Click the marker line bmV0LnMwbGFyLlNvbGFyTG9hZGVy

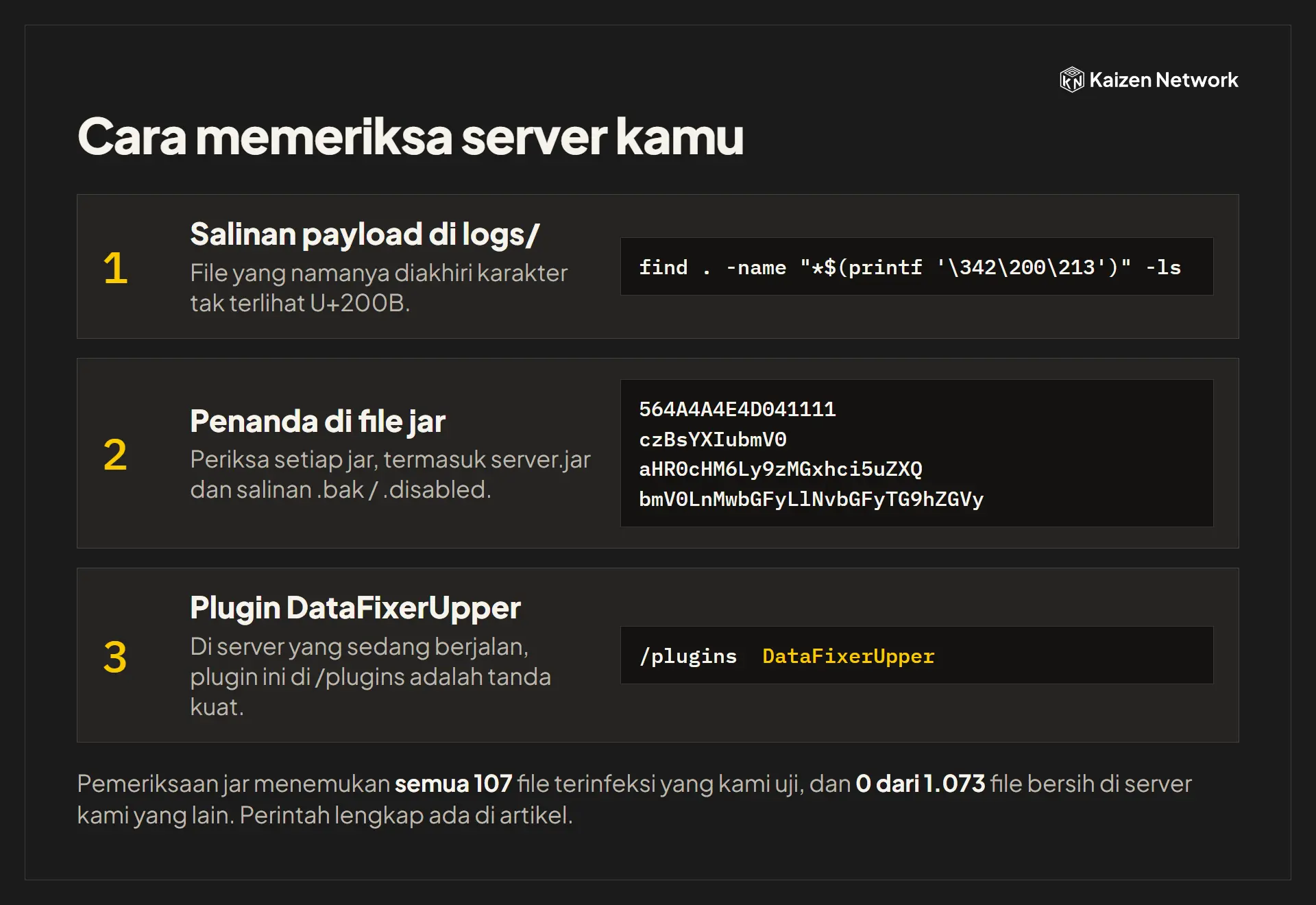(811, 499)
